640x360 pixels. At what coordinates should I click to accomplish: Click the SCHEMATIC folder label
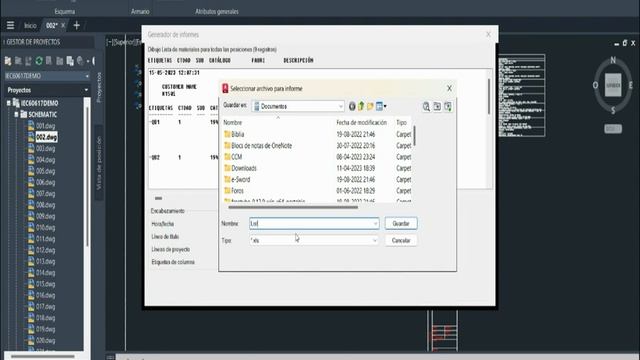[x=42, y=114]
